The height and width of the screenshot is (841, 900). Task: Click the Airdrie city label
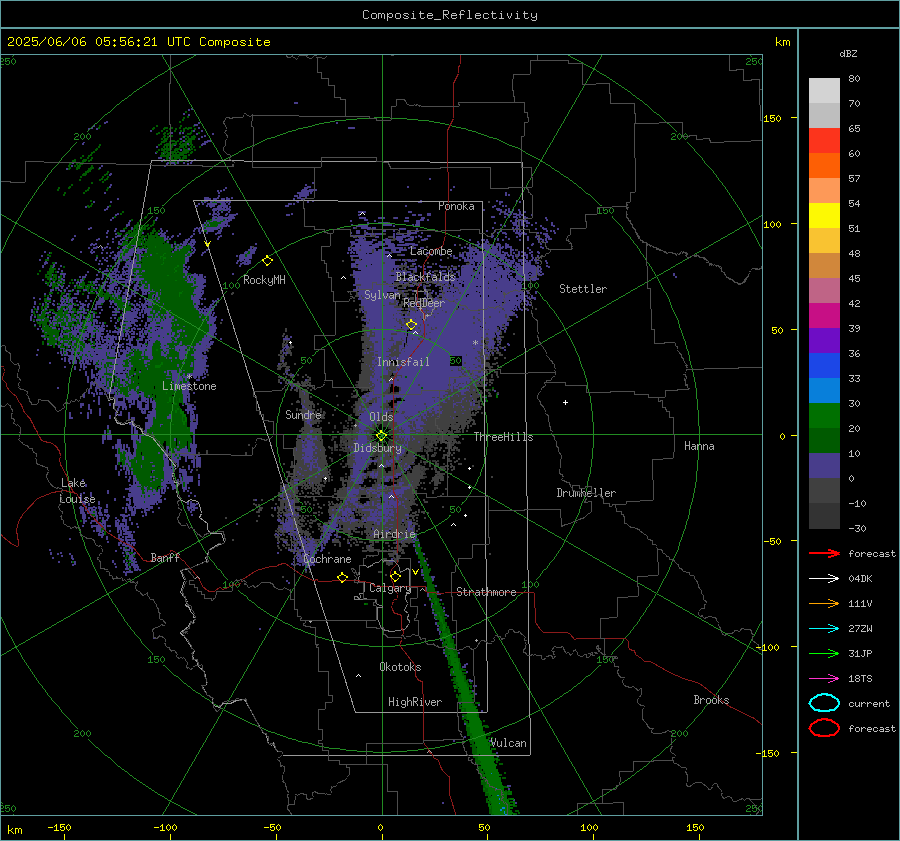coord(394,534)
